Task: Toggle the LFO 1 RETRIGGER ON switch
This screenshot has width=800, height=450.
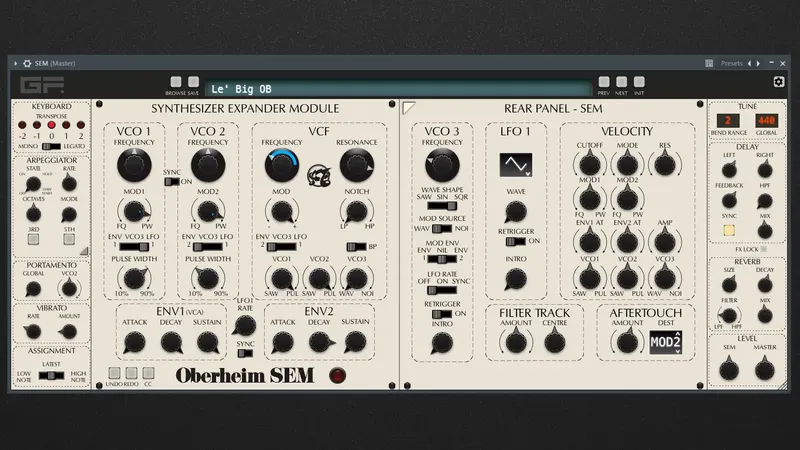Action: 515,241
